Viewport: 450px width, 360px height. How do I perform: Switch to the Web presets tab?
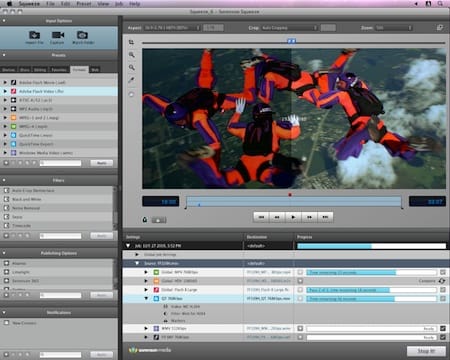click(95, 69)
